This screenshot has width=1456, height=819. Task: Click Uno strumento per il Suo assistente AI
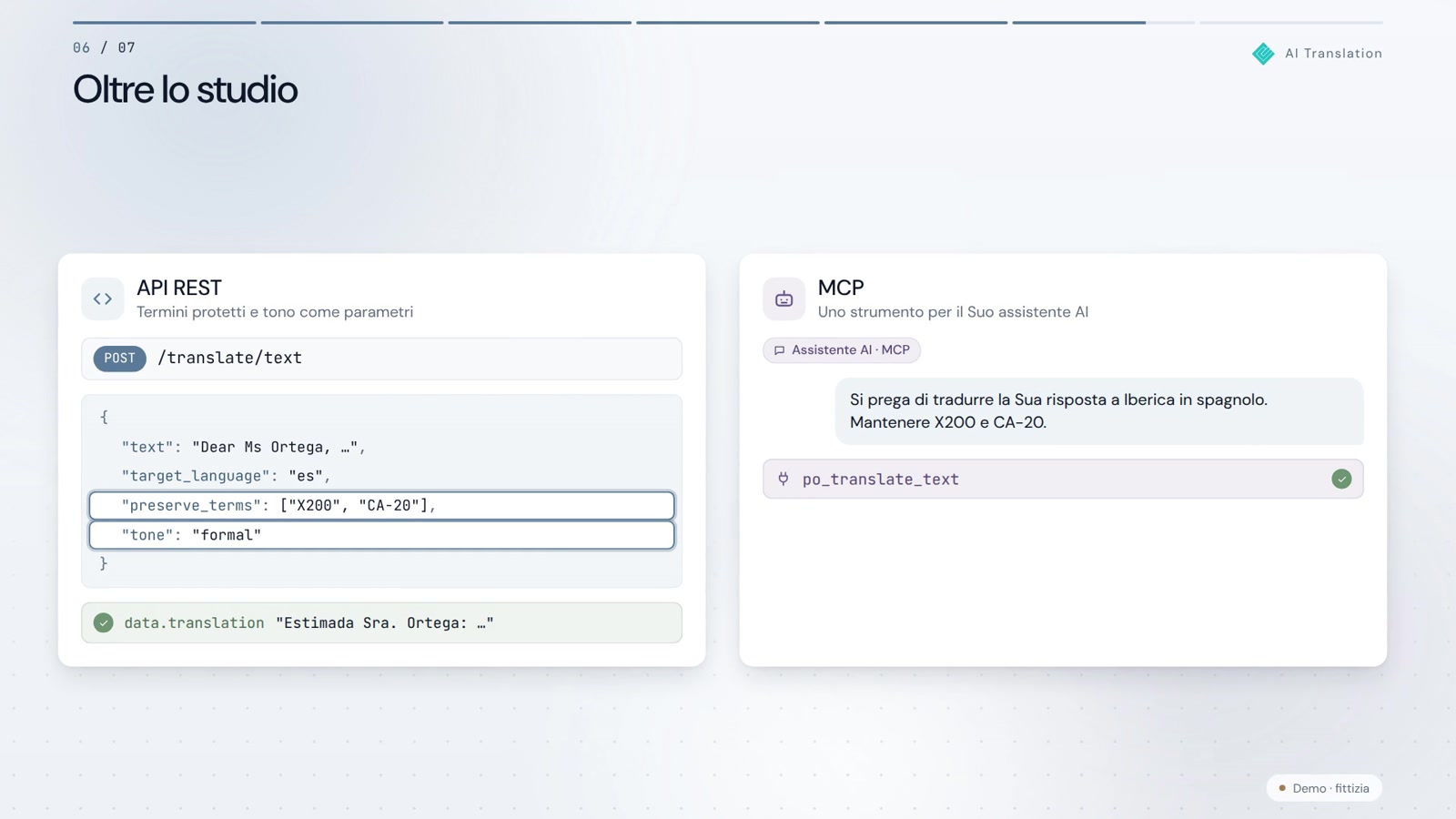coord(953,312)
